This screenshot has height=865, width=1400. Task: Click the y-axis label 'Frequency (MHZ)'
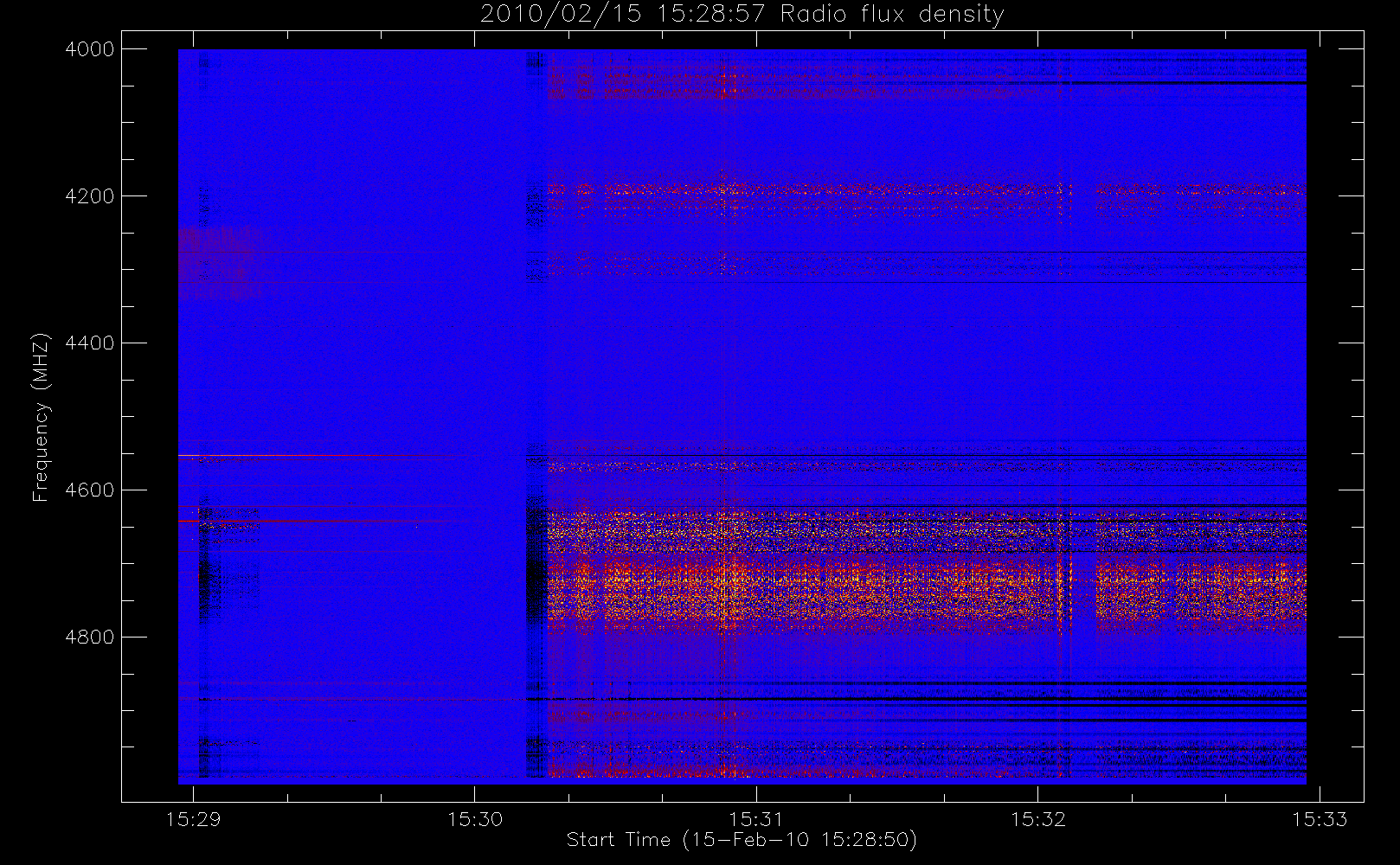click(41, 417)
